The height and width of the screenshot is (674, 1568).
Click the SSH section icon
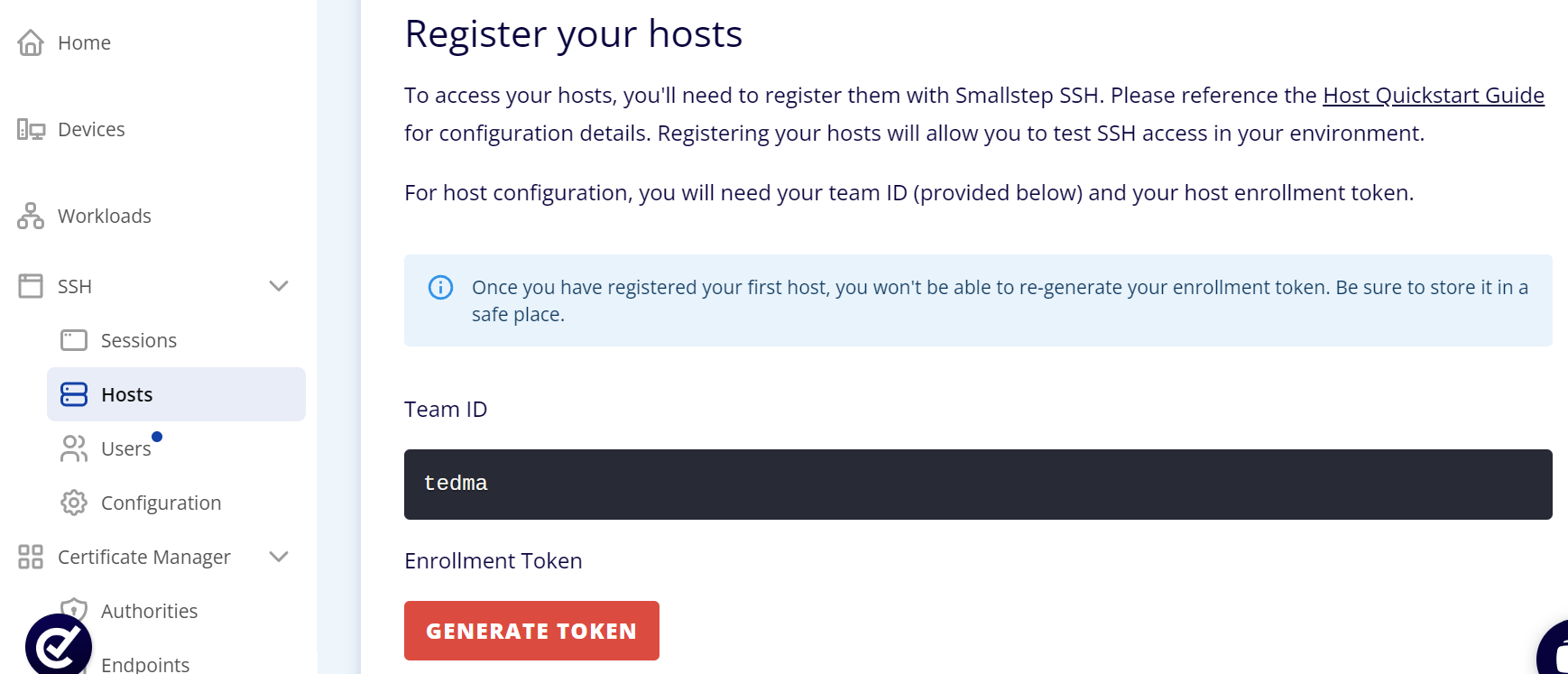(x=30, y=286)
